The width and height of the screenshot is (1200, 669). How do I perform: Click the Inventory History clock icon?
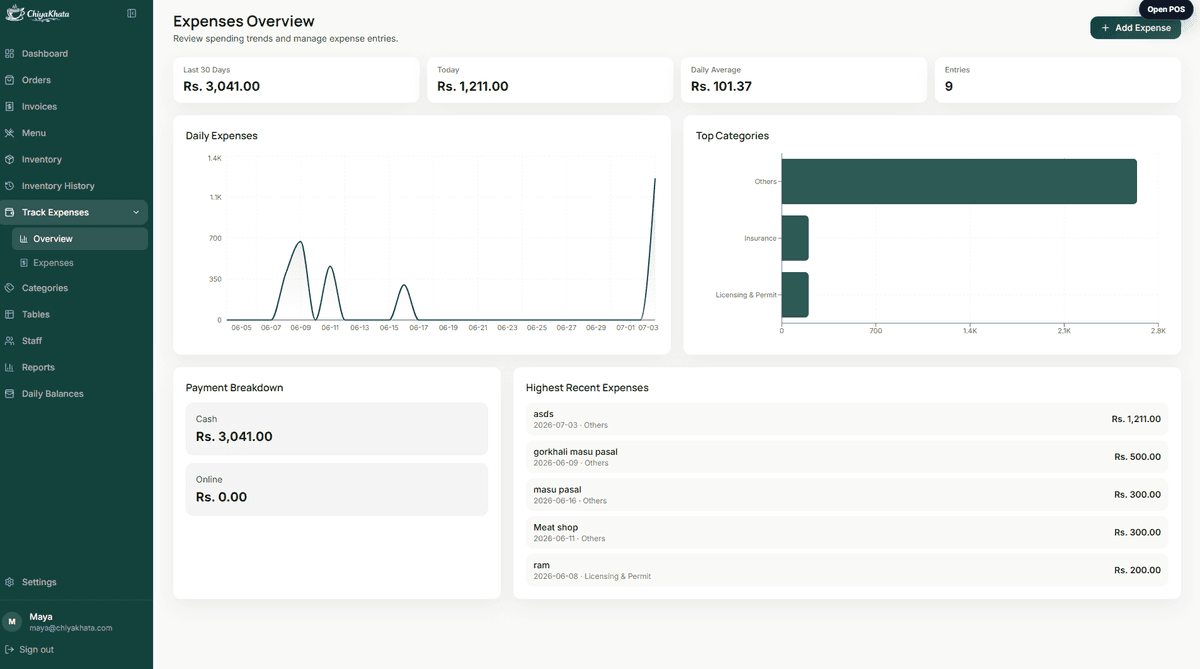point(10,186)
